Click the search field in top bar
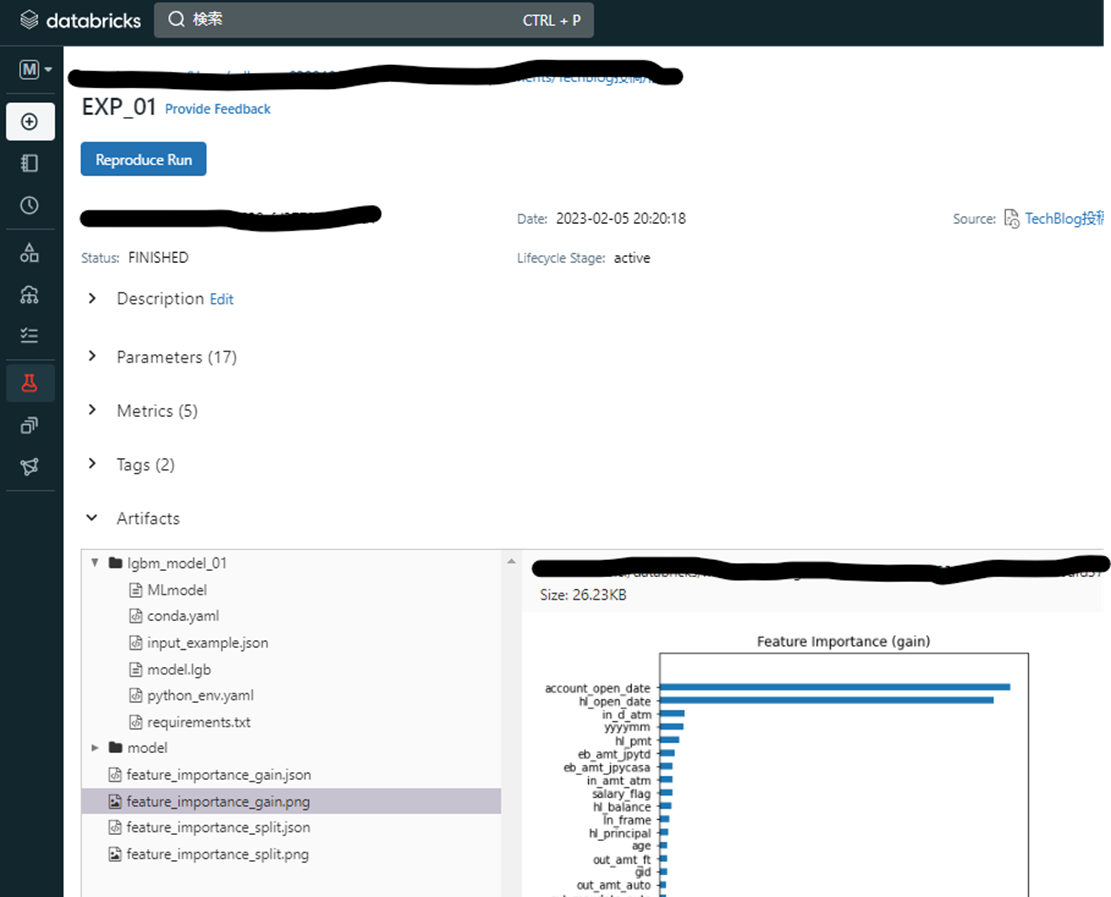Viewport: 1111px width, 897px height. click(x=373, y=20)
